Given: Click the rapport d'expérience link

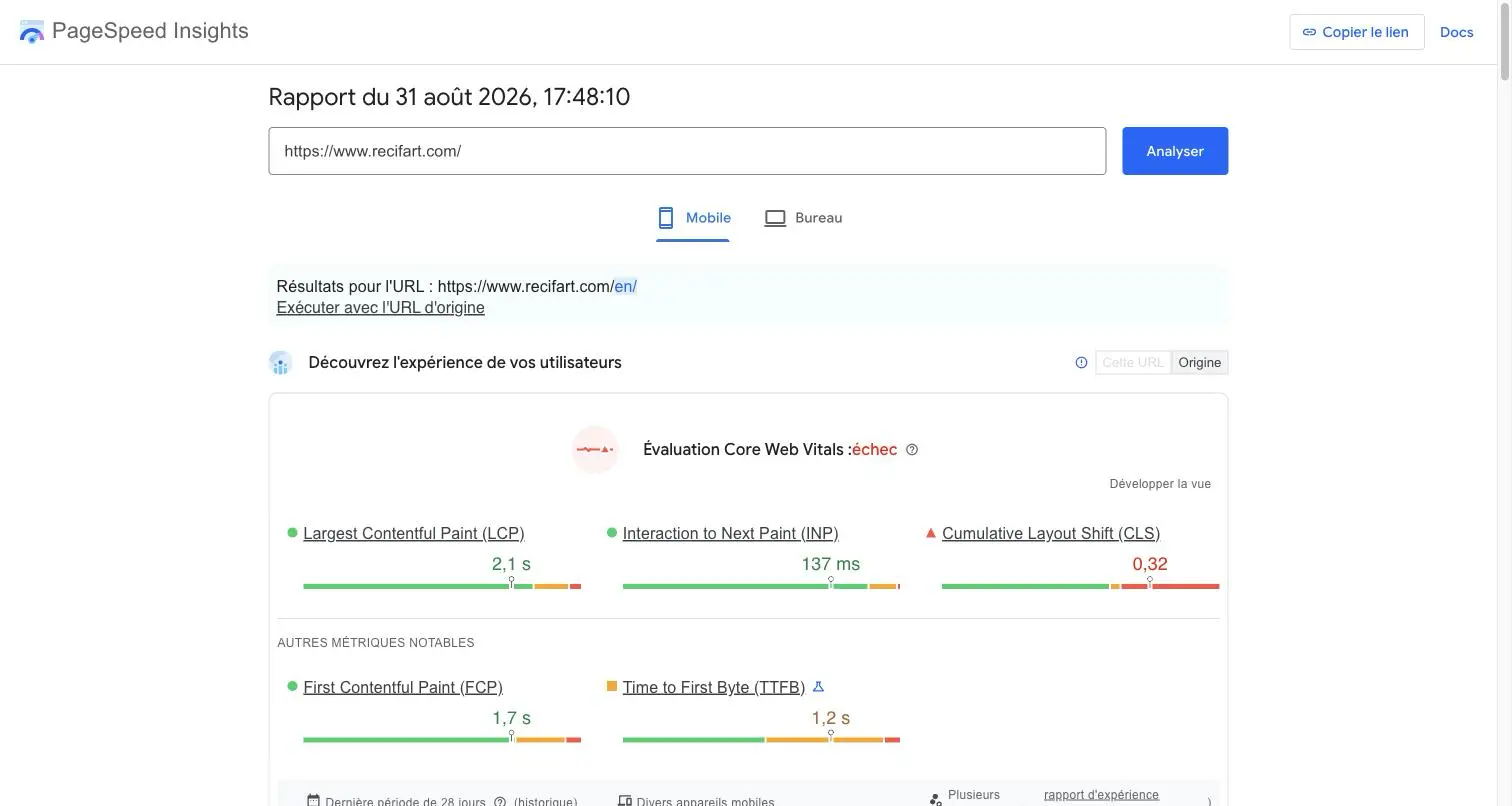Looking at the screenshot, I should (1101, 795).
